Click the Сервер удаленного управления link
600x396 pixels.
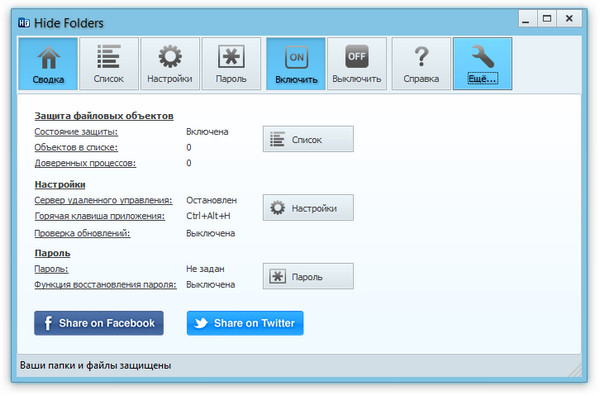pyautogui.click(x=103, y=200)
